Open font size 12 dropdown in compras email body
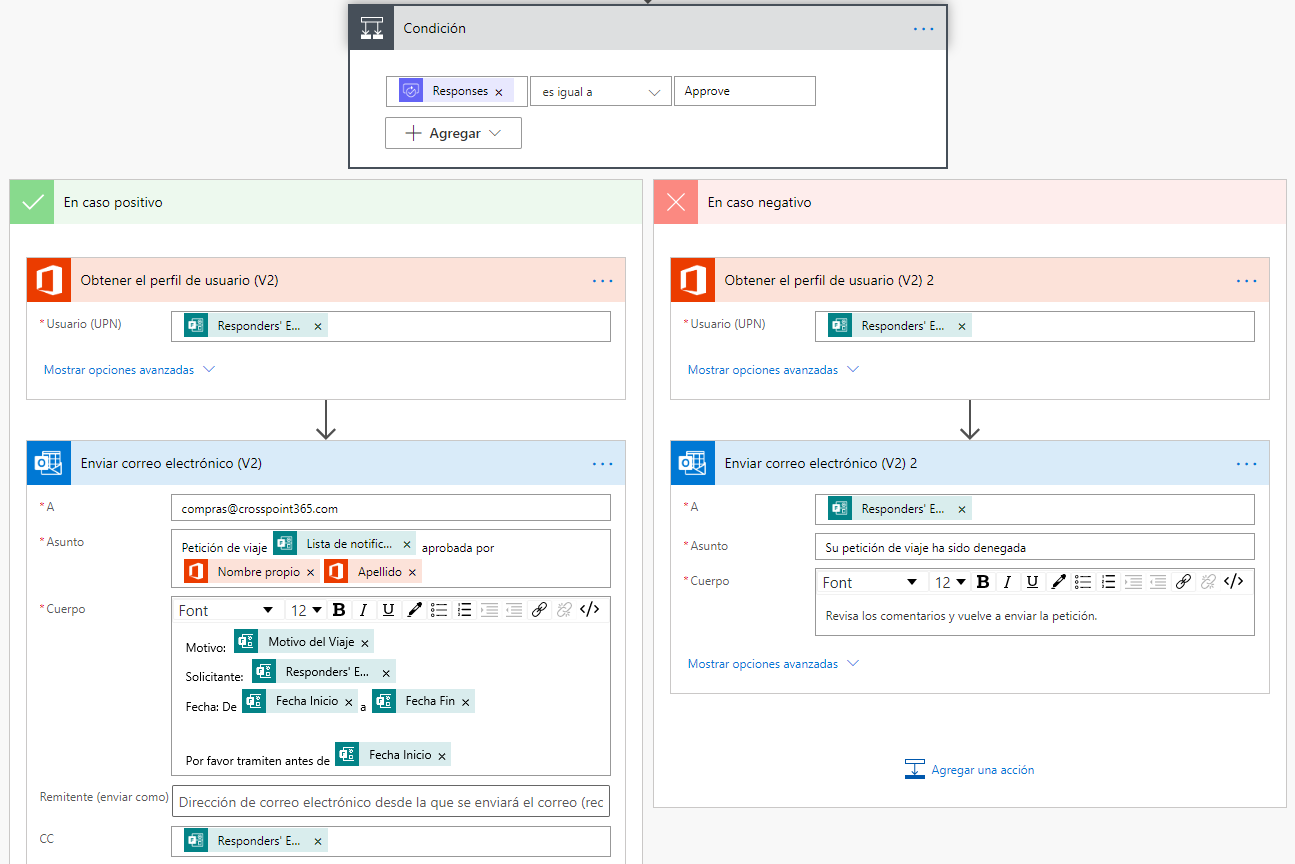The image size is (1295, 864). point(306,610)
